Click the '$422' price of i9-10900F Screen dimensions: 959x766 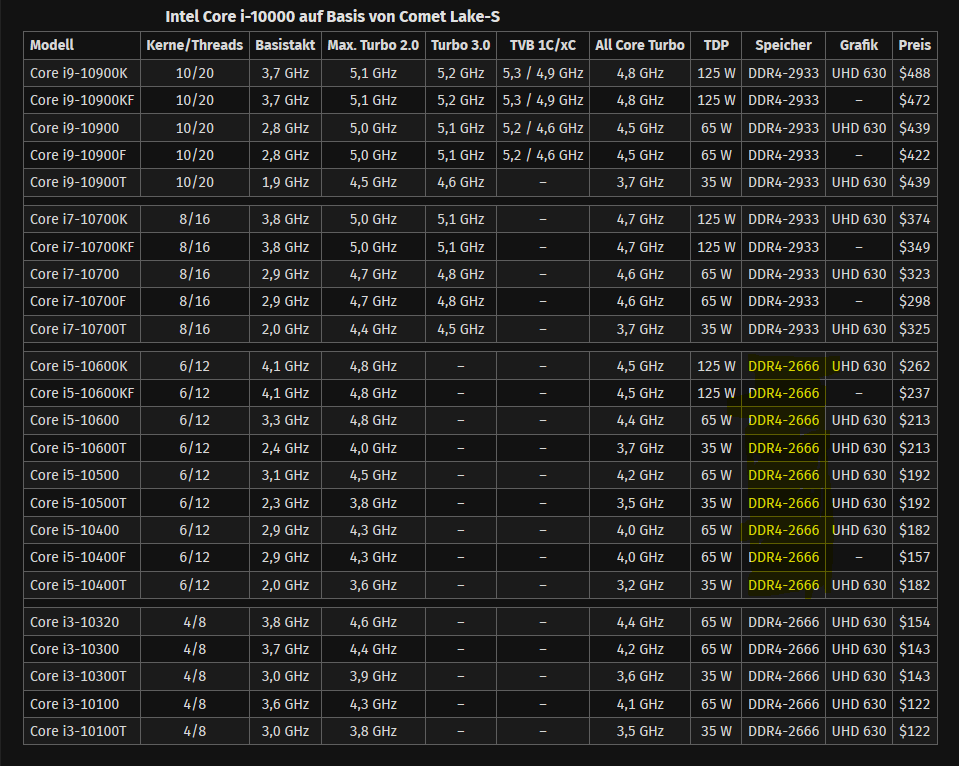914,155
